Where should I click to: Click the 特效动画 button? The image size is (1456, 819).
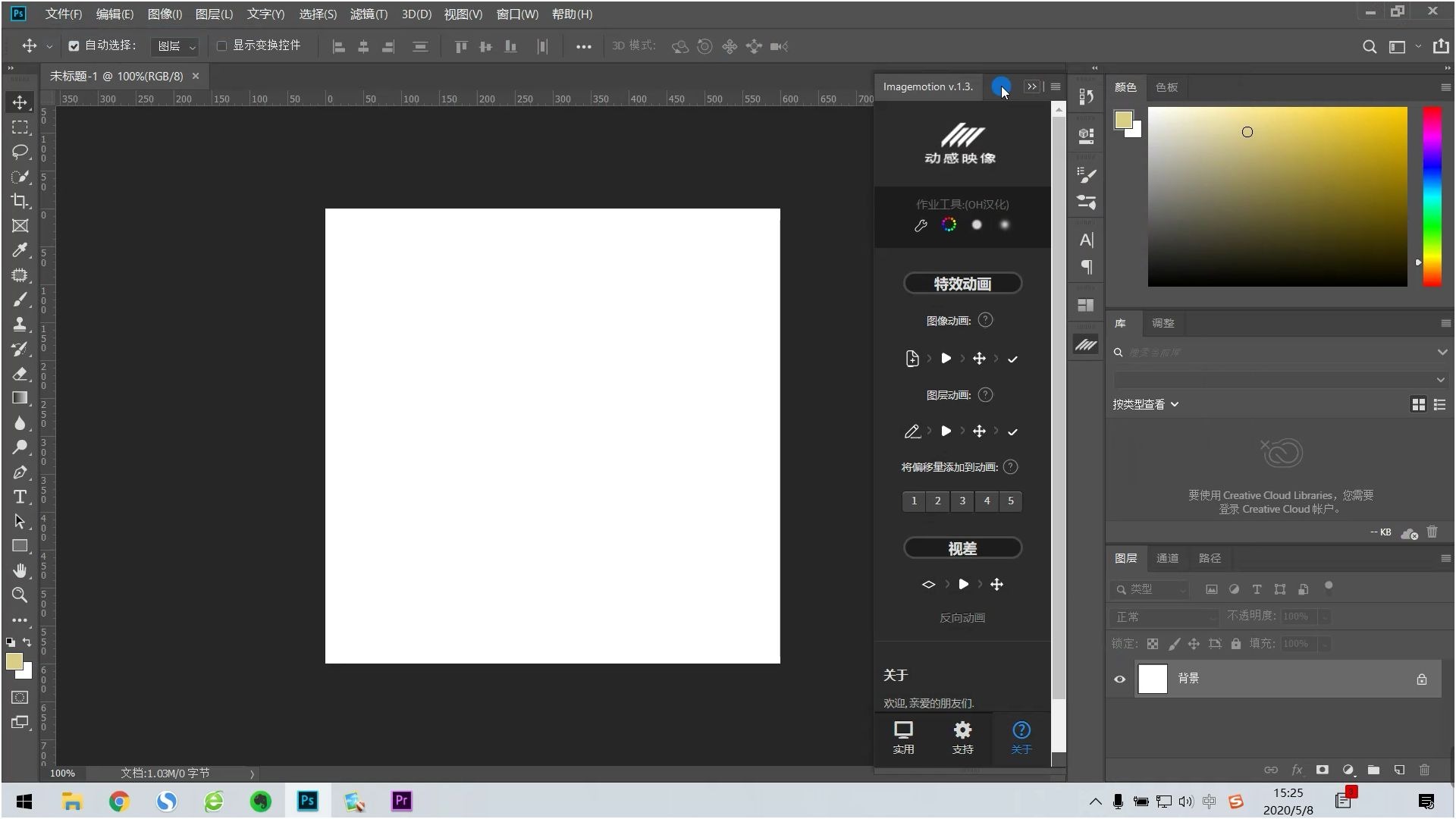[x=962, y=284]
